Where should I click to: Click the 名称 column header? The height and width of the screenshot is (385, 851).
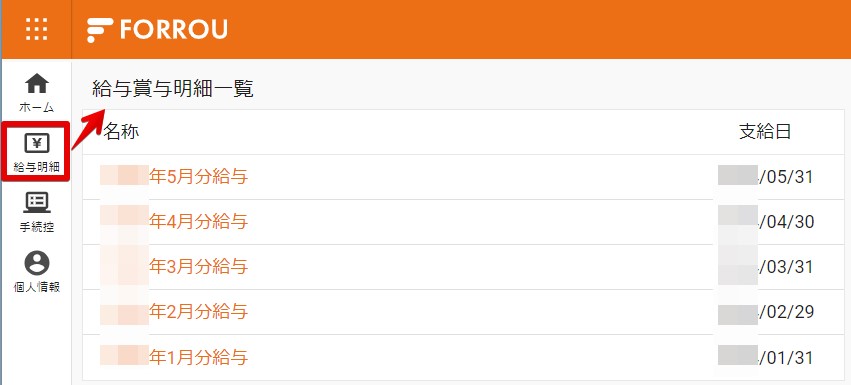coord(122,131)
